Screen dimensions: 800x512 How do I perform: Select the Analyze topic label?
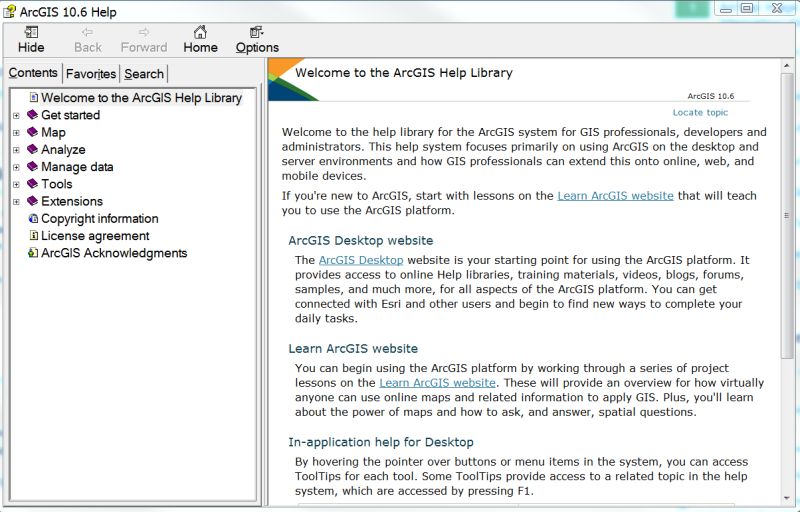tap(63, 149)
